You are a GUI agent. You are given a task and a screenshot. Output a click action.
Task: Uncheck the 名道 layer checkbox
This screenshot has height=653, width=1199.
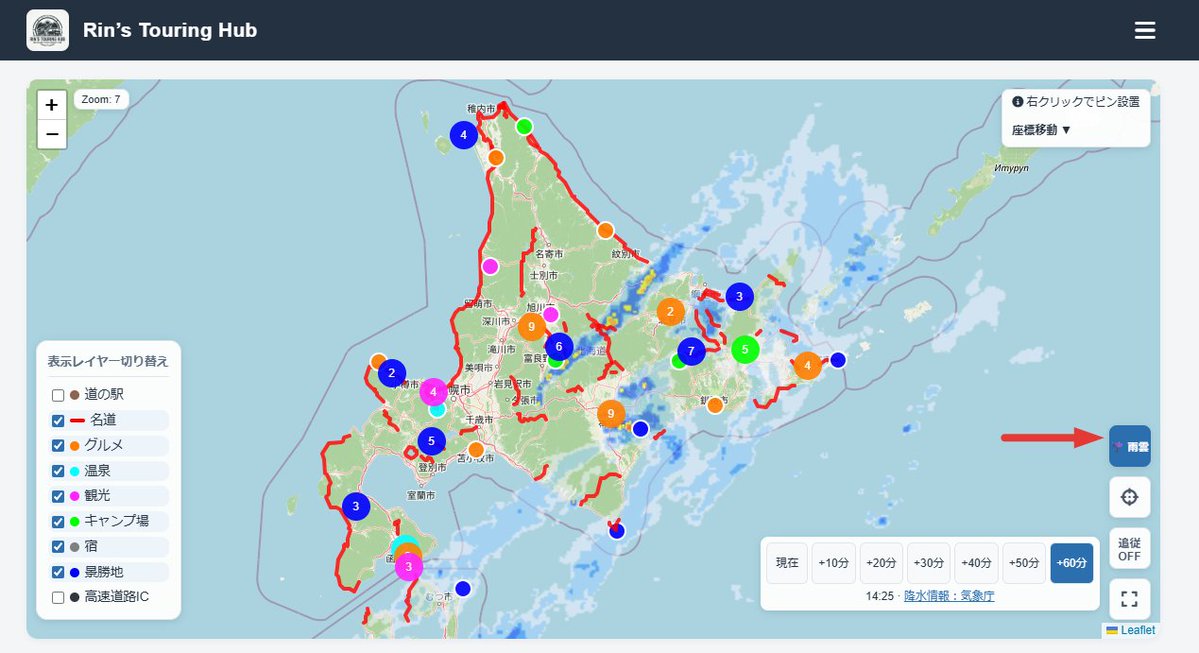[58, 421]
